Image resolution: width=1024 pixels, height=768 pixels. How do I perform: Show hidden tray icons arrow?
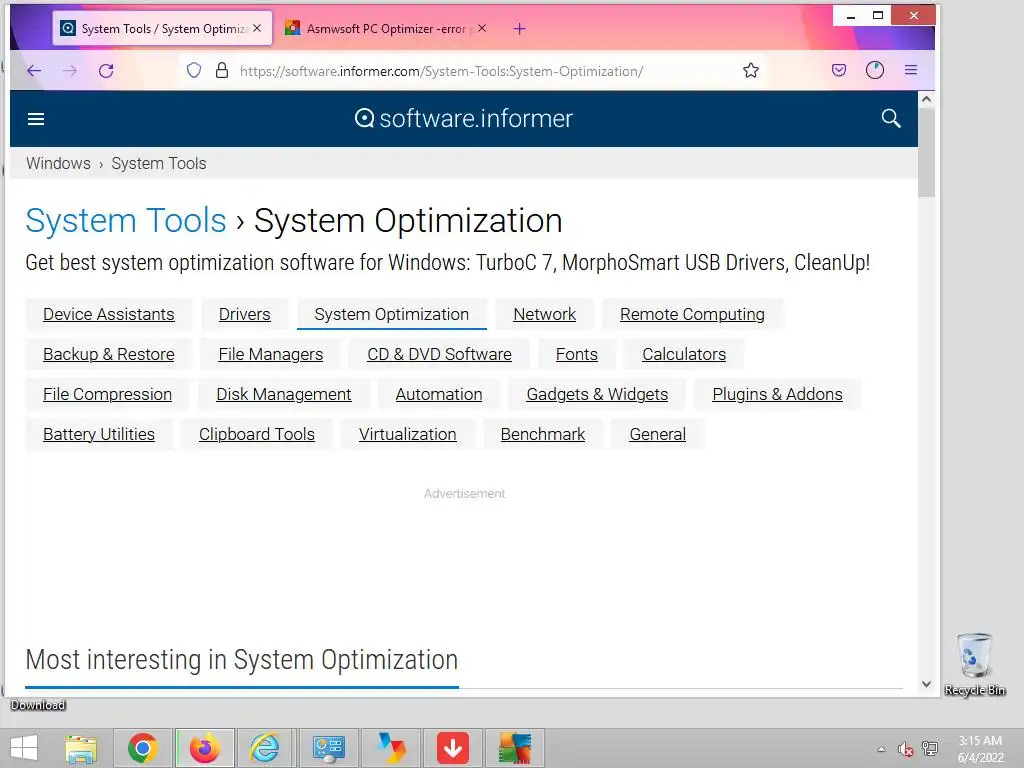(x=882, y=749)
